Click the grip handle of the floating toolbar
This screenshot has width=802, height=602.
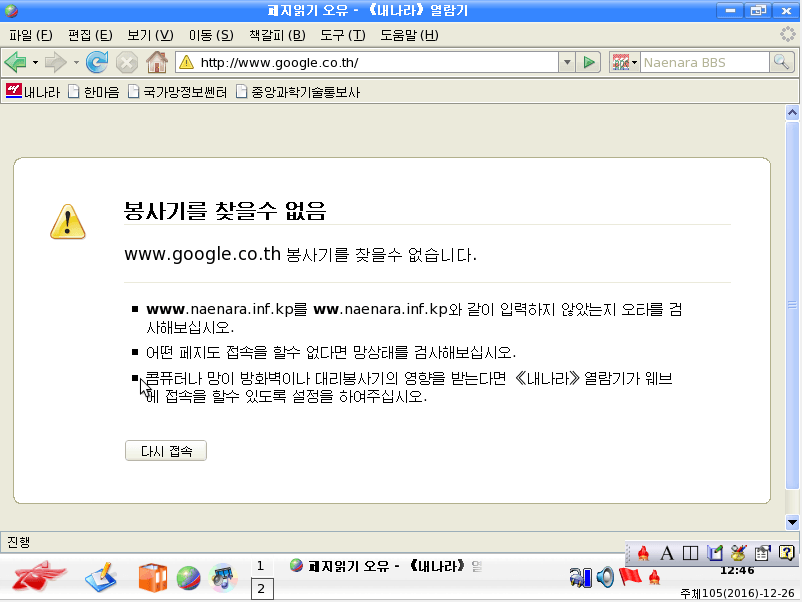[629, 553]
